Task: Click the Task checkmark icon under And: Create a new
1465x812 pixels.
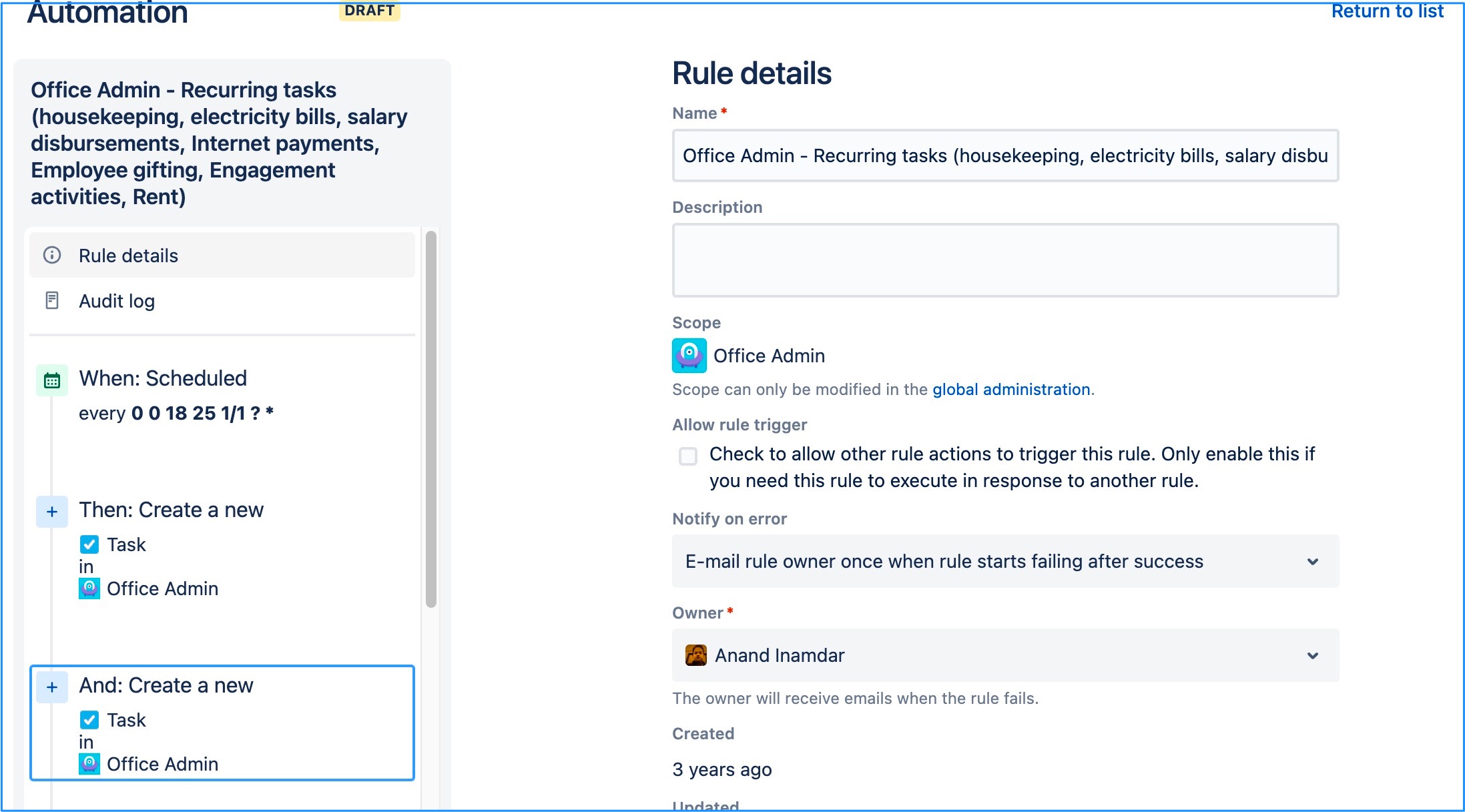Action: point(89,720)
